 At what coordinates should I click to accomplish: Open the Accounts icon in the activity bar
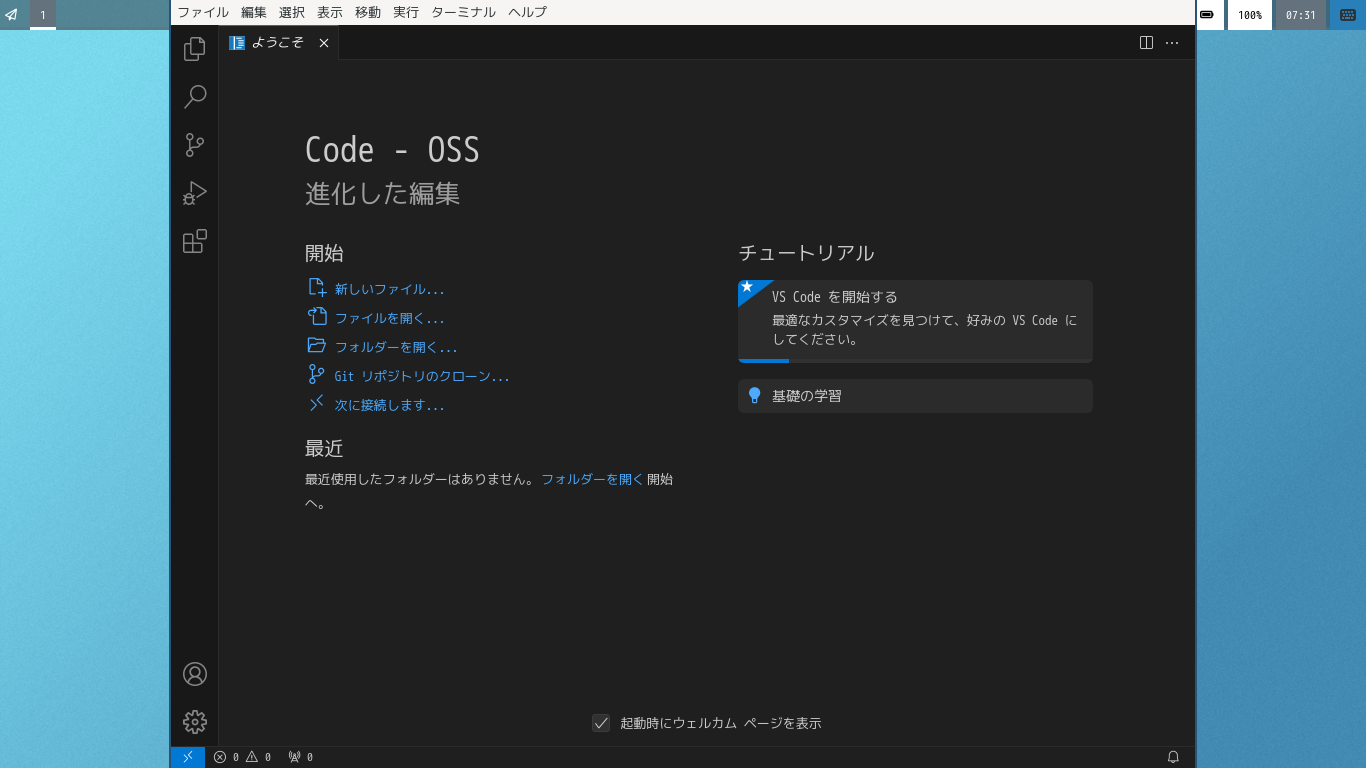pyautogui.click(x=195, y=674)
